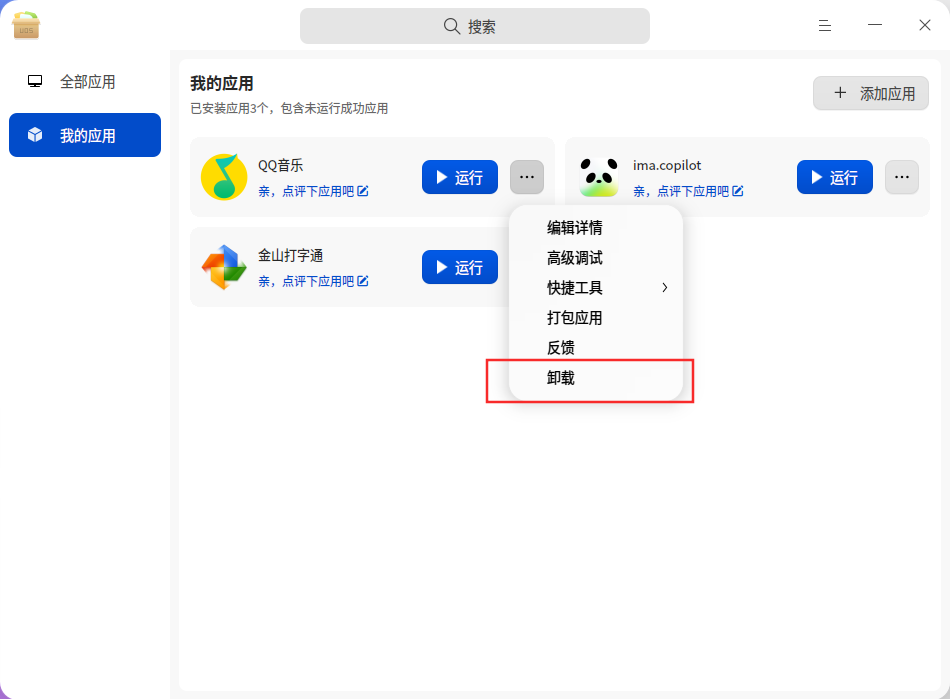Click 卸载 to uninstall the app

point(596,378)
